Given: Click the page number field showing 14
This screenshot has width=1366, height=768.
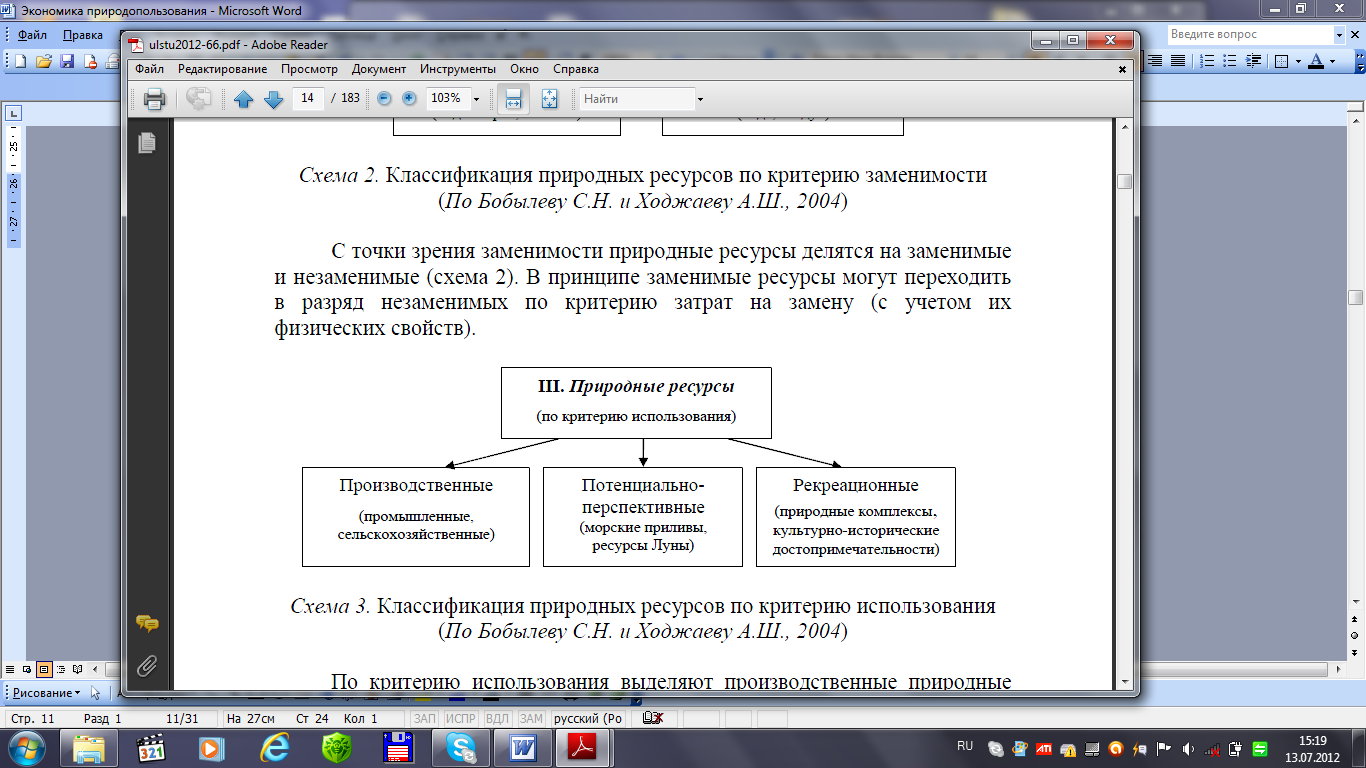Looking at the screenshot, I should pos(308,99).
